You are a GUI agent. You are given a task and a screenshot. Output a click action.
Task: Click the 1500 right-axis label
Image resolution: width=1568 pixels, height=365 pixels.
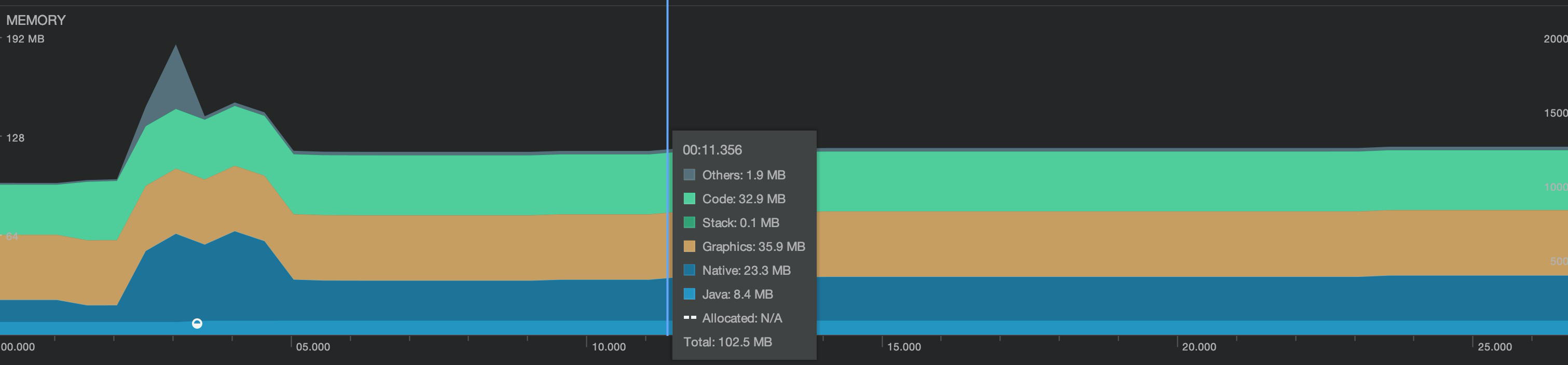1555,113
